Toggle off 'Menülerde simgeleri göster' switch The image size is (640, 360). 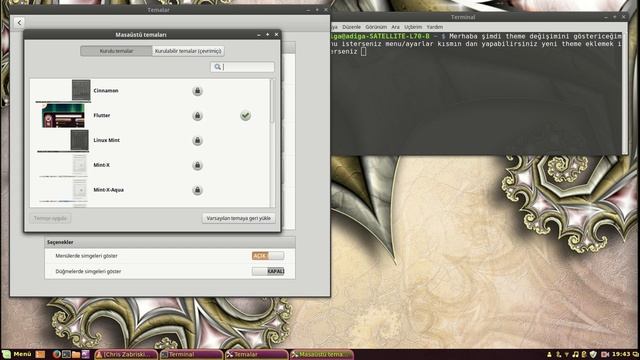point(268,256)
